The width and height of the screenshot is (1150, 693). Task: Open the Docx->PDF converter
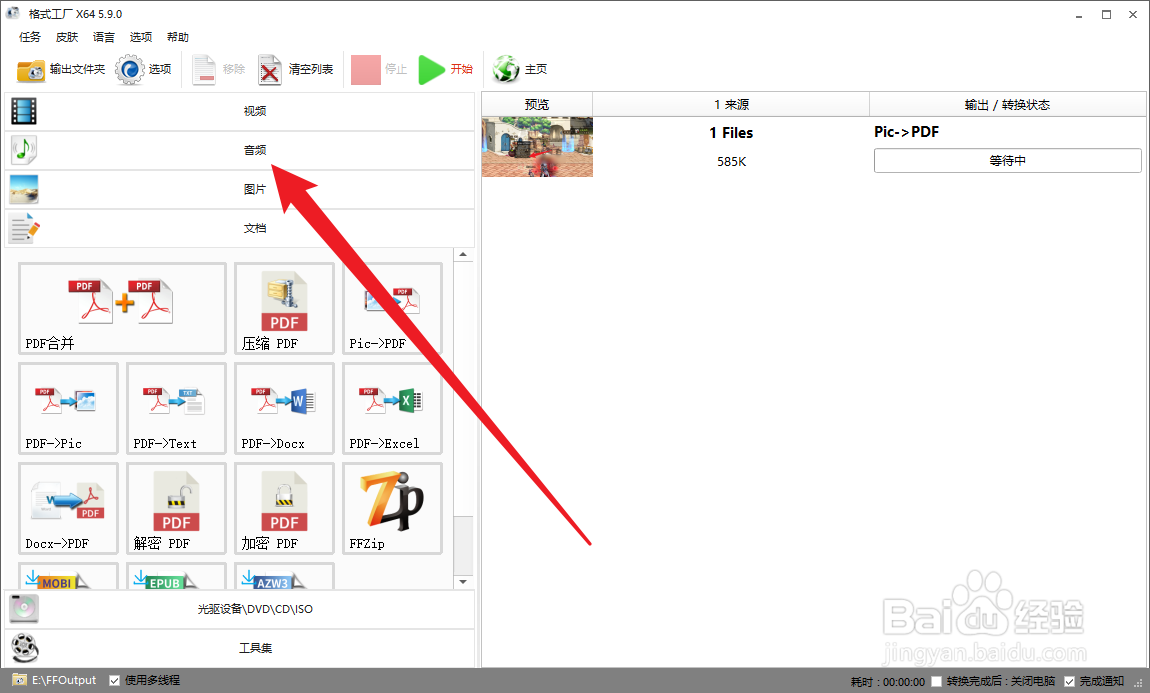click(68, 508)
